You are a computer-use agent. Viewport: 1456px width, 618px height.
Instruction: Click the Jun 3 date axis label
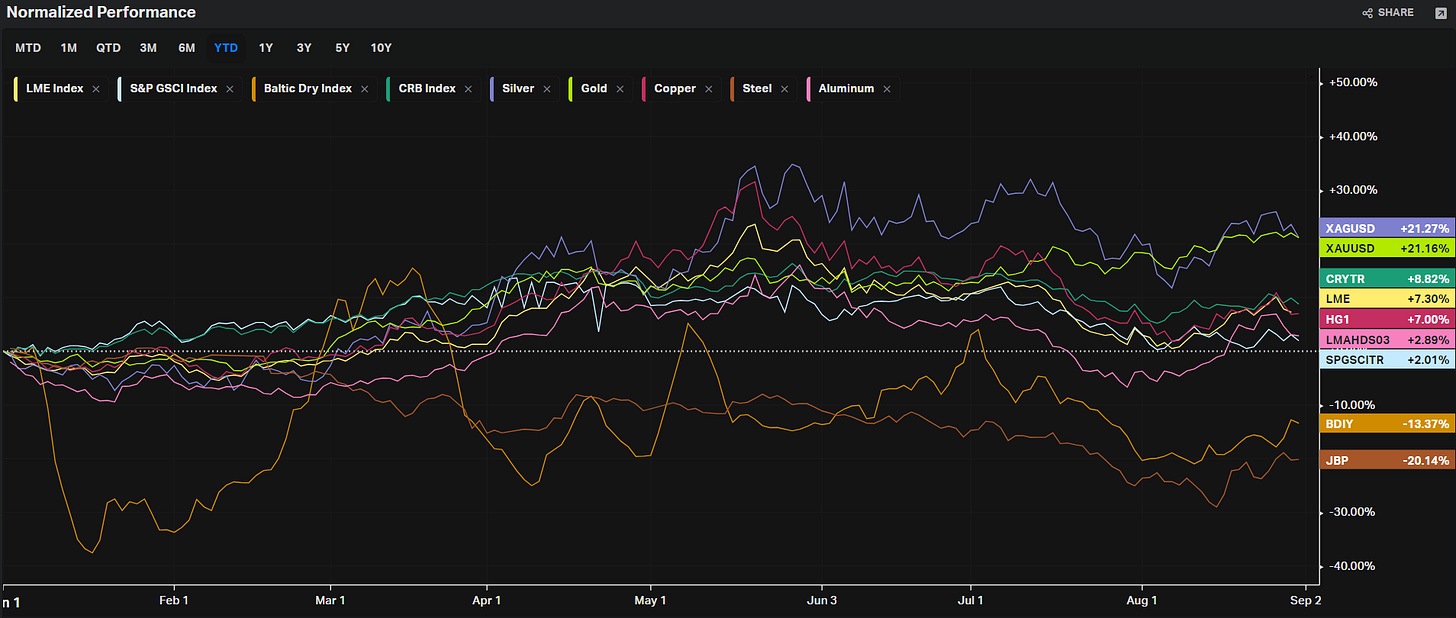point(822,600)
